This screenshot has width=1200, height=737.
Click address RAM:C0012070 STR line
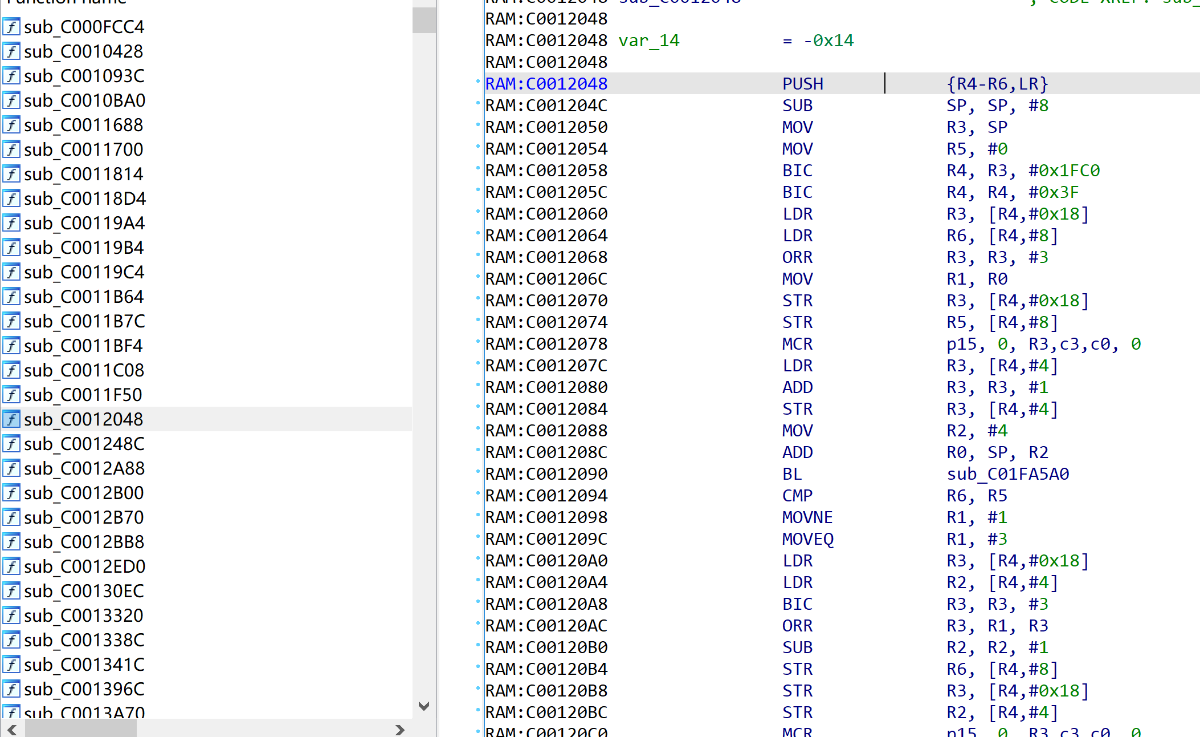(546, 301)
